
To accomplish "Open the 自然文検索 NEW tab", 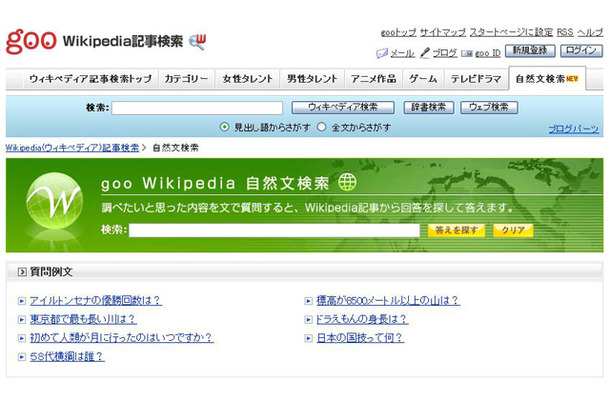I will coord(547,79).
